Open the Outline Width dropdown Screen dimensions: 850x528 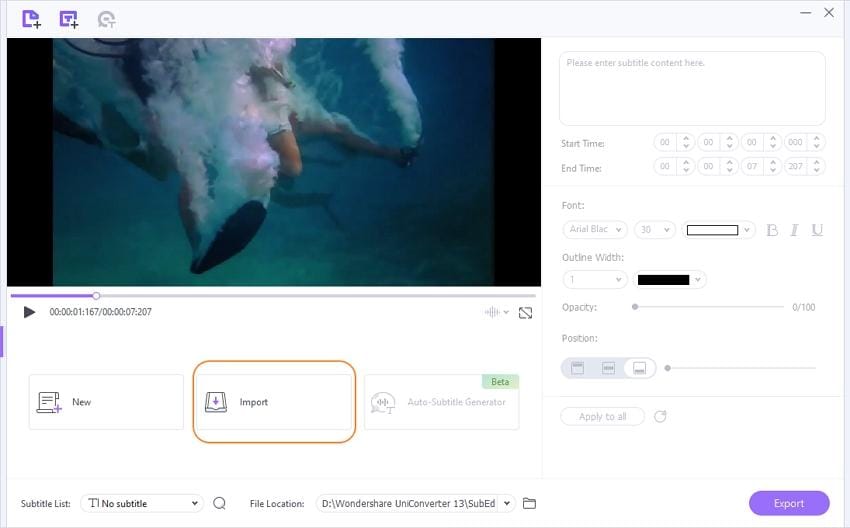tap(595, 279)
